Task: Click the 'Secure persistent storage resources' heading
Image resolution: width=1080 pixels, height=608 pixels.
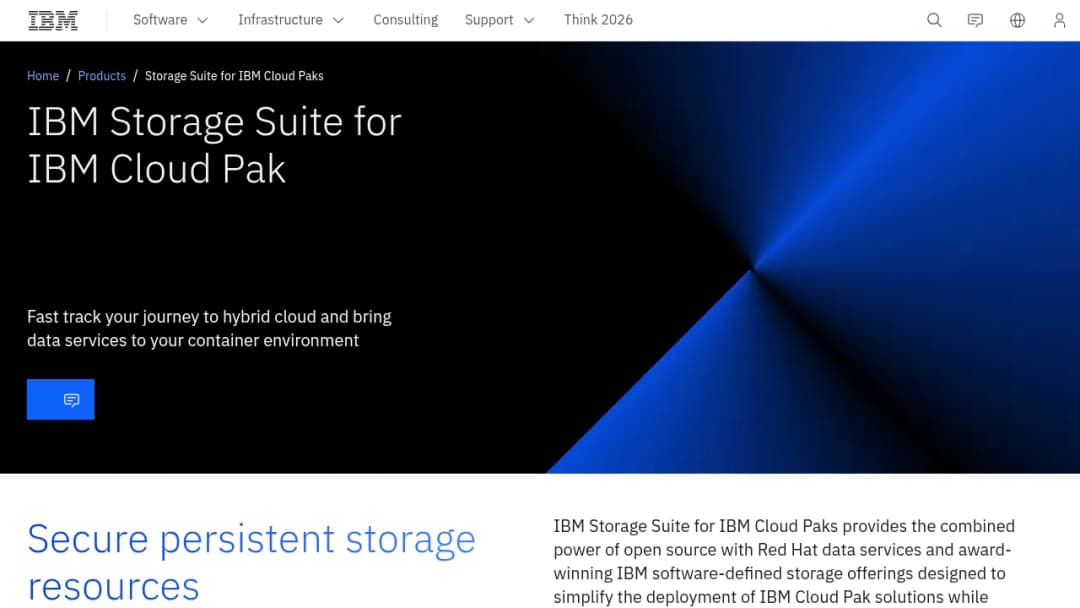Action: pyautogui.click(x=251, y=562)
